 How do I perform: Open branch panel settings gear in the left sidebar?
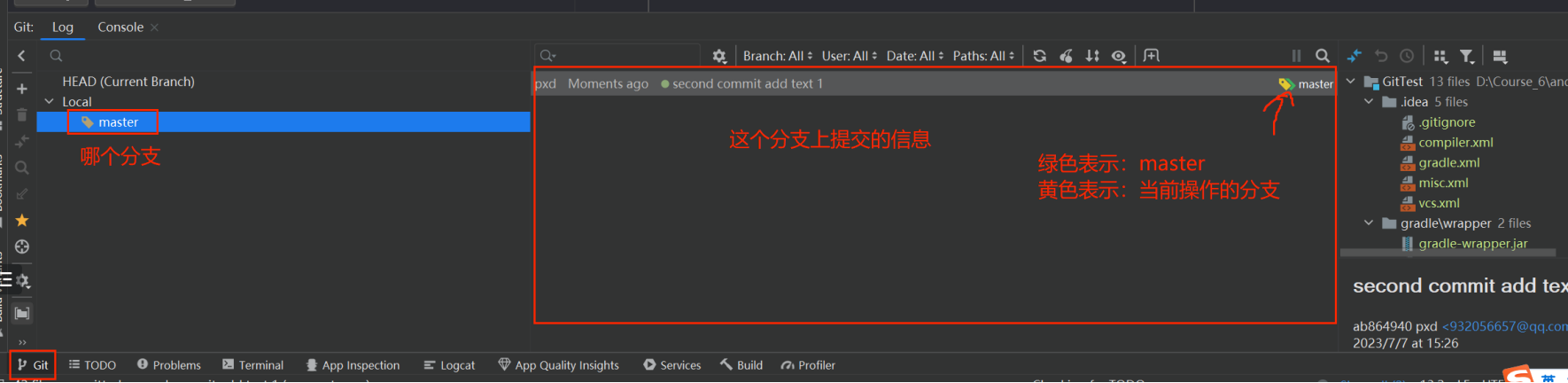(22, 281)
